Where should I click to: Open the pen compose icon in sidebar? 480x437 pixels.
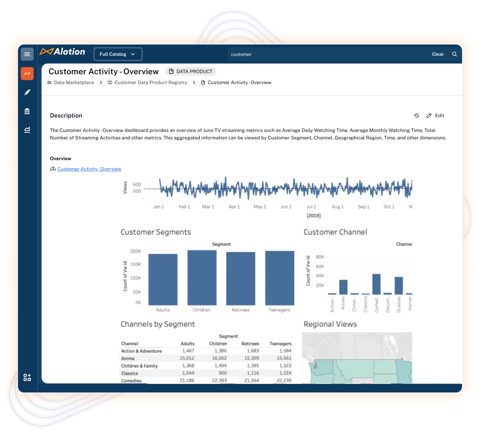click(27, 92)
